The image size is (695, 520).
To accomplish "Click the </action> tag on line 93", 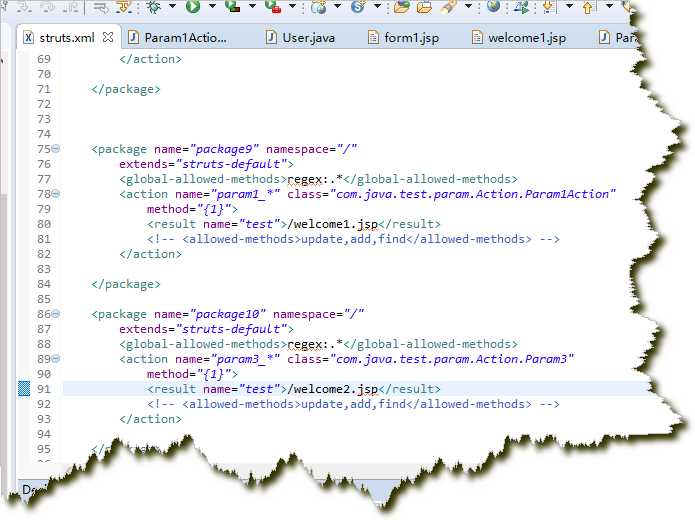I will pyautogui.click(x=151, y=419).
